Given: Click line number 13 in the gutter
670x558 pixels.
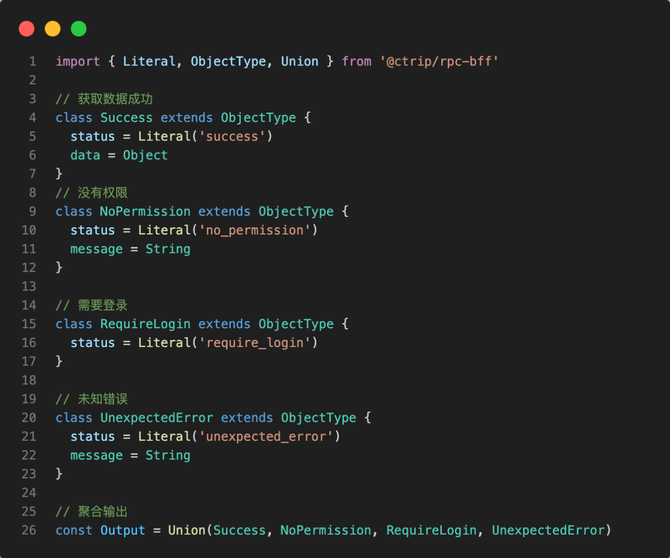Looking at the screenshot, I should click(x=29, y=286).
